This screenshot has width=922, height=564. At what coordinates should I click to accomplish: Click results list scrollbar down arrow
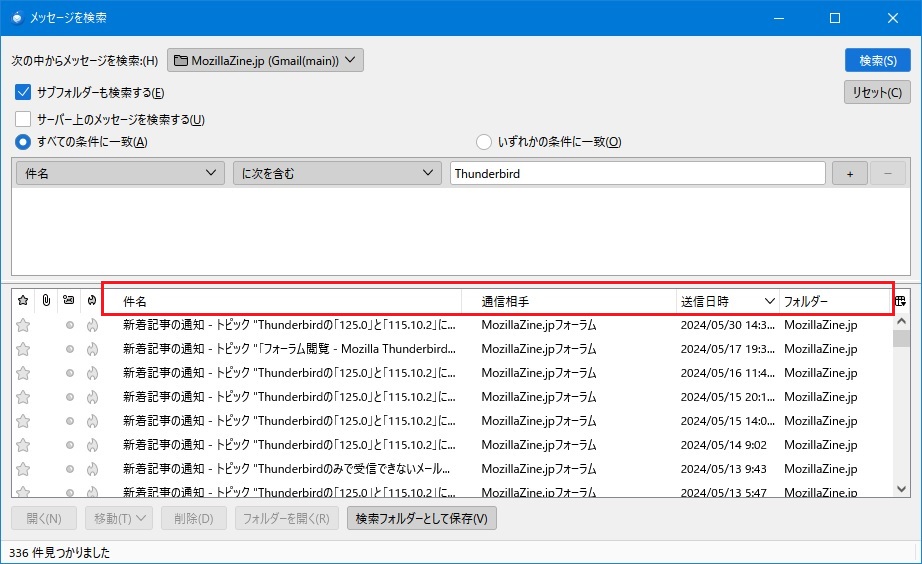pyautogui.click(x=901, y=489)
